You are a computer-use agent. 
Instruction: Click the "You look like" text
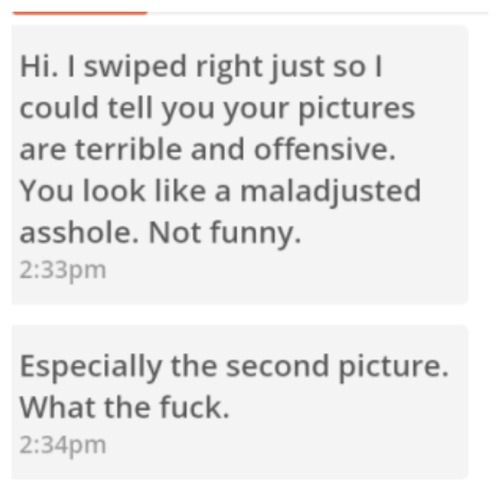click(x=113, y=191)
